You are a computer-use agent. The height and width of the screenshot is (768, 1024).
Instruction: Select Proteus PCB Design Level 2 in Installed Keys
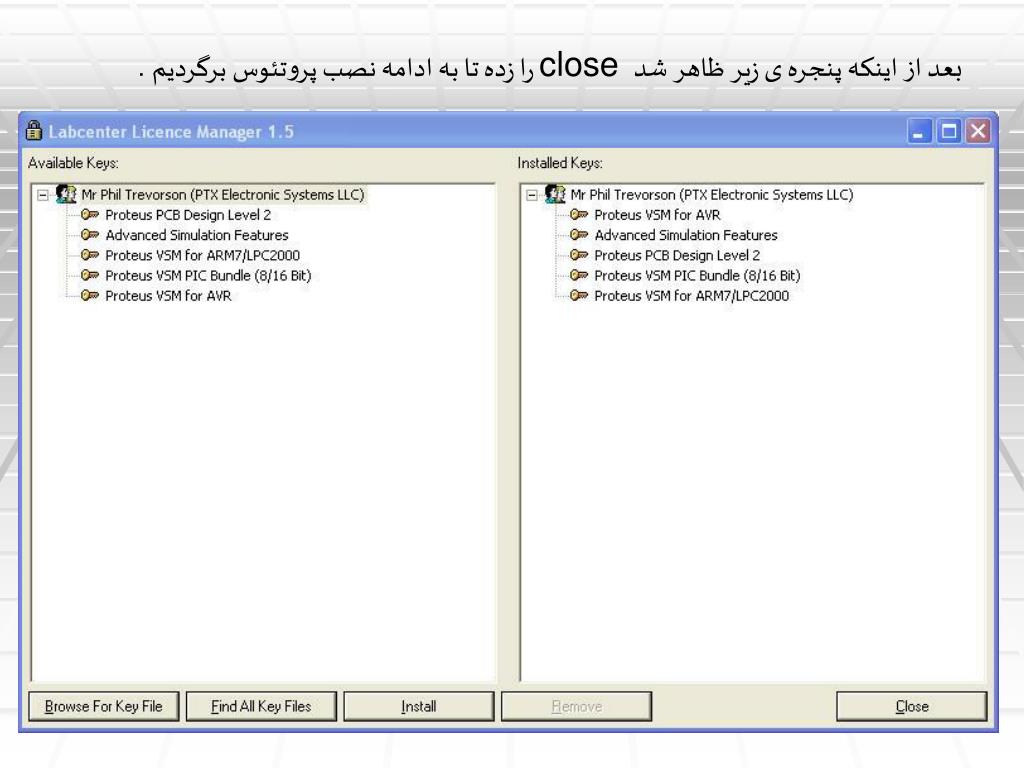pos(677,255)
